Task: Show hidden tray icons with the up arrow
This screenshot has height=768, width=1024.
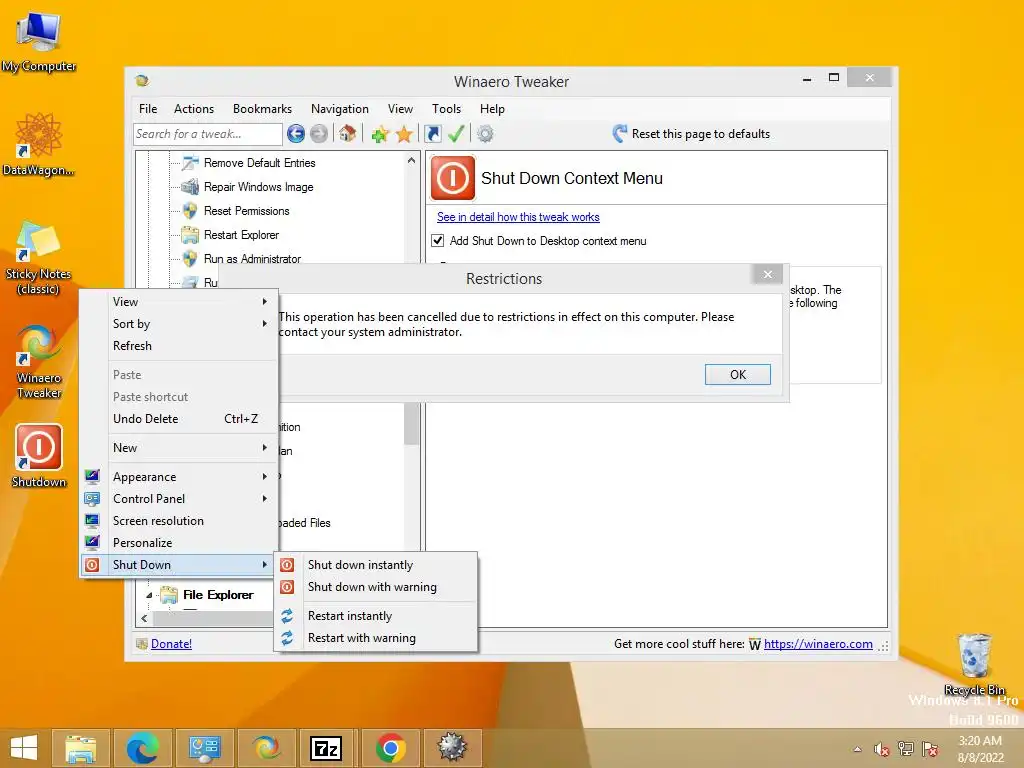Action: pyautogui.click(x=857, y=749)
